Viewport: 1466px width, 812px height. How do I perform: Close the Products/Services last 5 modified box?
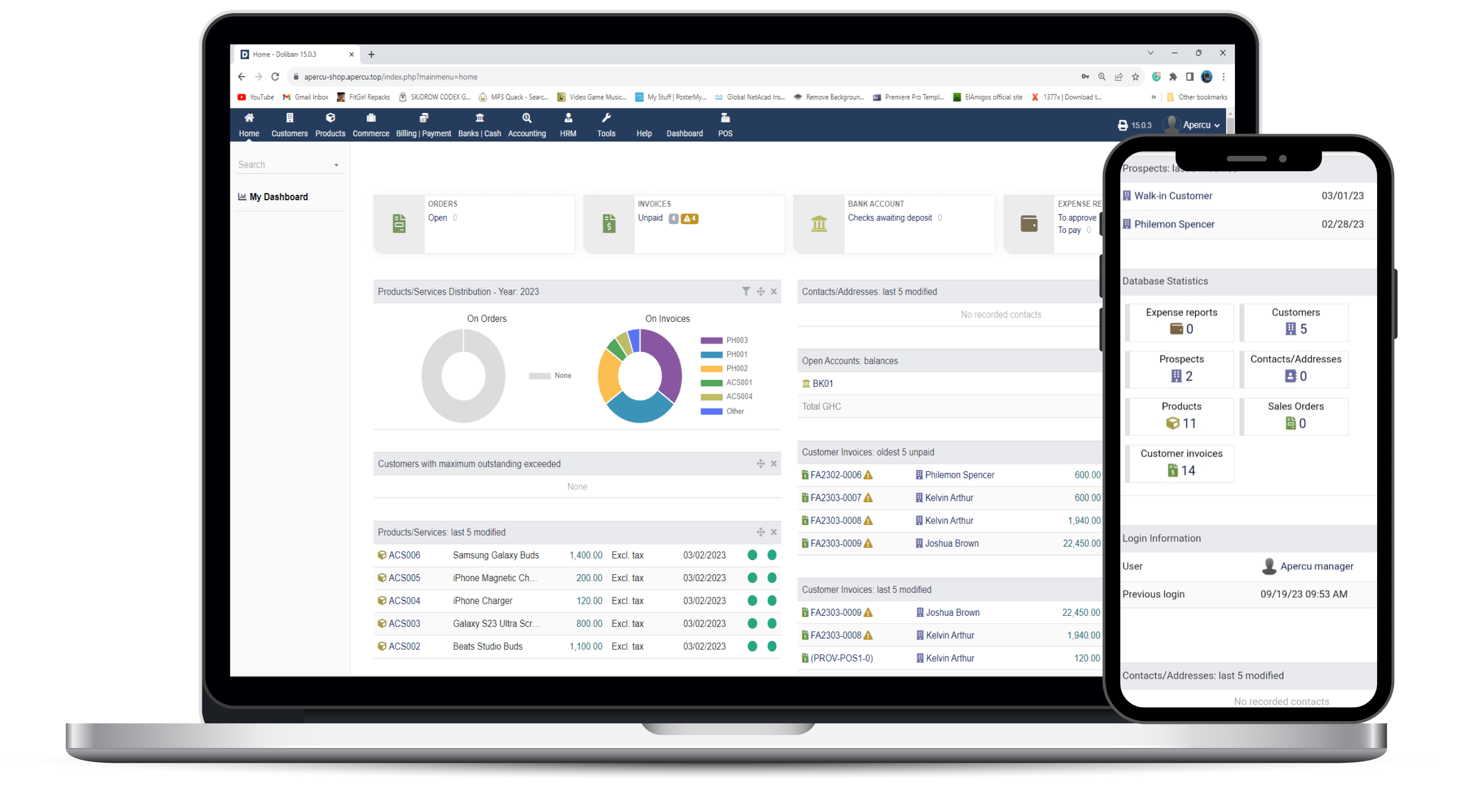pyautogui.click(x=774, y=532)
